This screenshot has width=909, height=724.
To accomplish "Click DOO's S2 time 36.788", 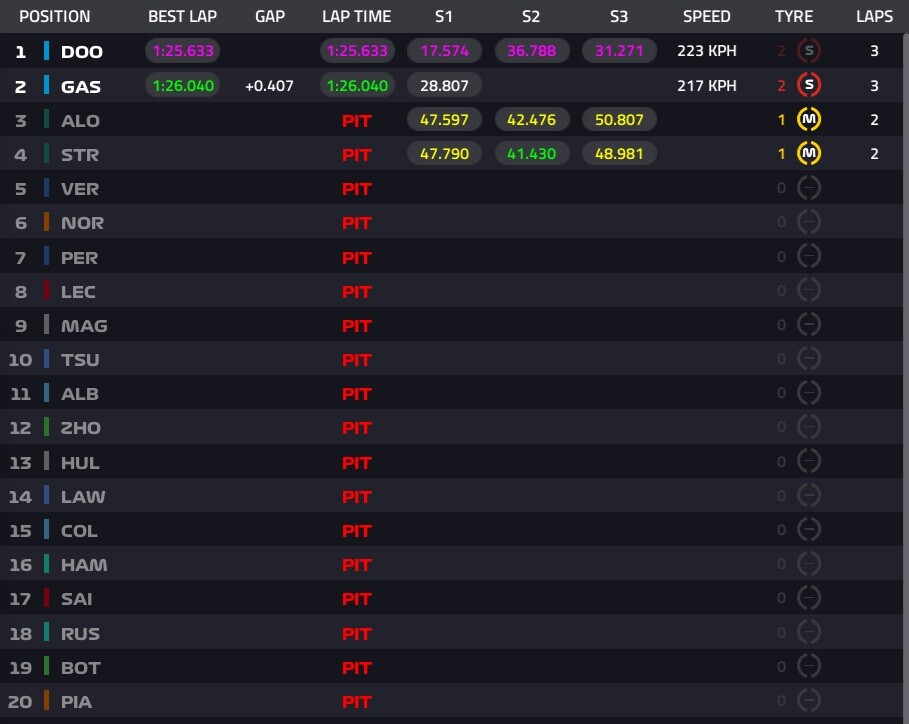I will click(x=532, y=50).
